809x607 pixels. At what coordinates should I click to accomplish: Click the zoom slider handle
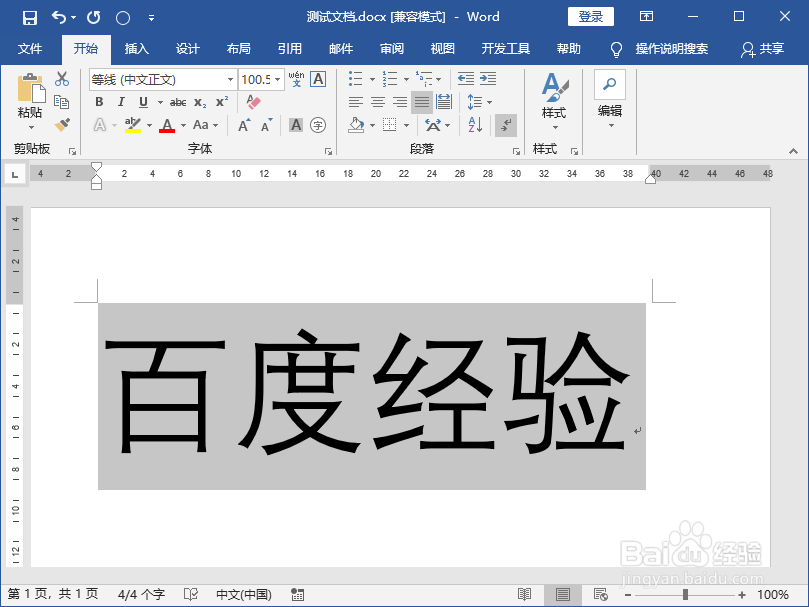pyautogui.click(x=685, y=595)
